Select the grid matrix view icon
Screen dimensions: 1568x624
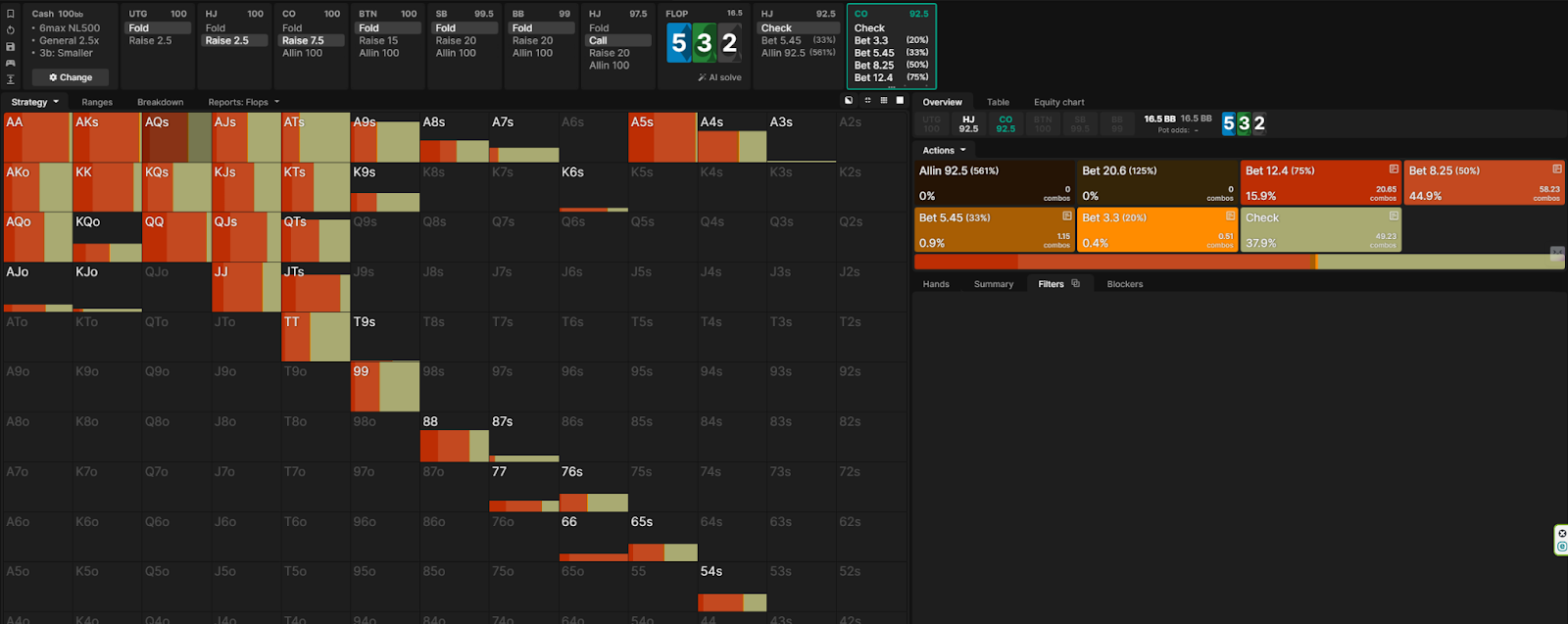point(884,101)
